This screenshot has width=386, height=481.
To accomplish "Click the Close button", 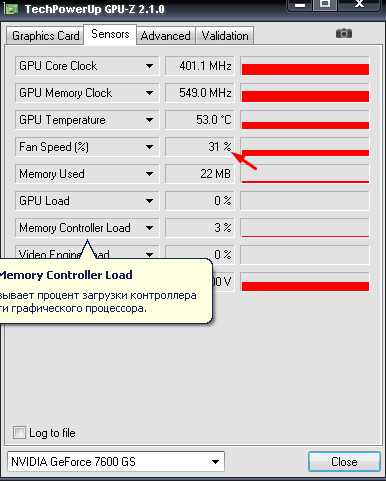I will (x=344, y=462).
